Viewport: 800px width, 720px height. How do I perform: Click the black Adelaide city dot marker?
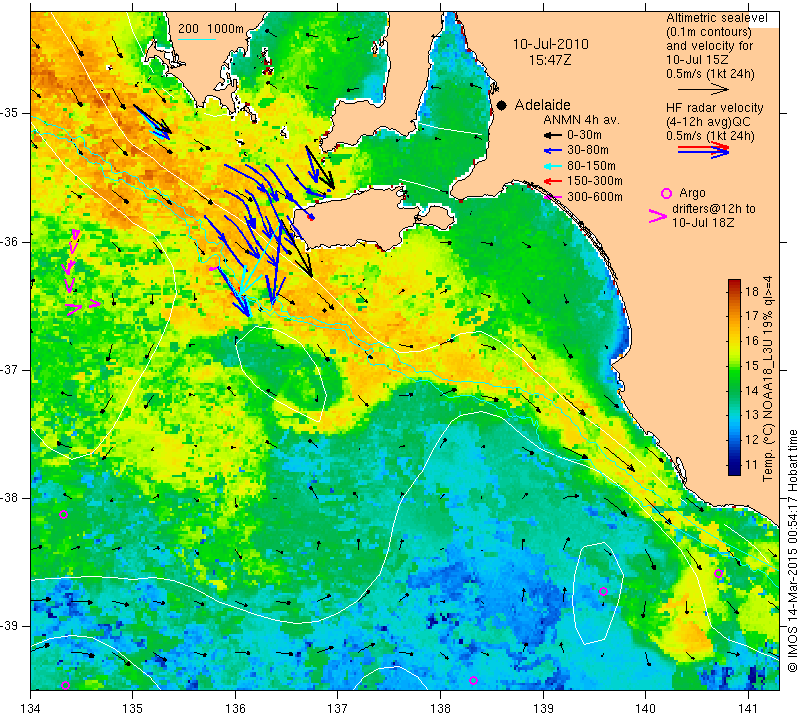(502, 105)
